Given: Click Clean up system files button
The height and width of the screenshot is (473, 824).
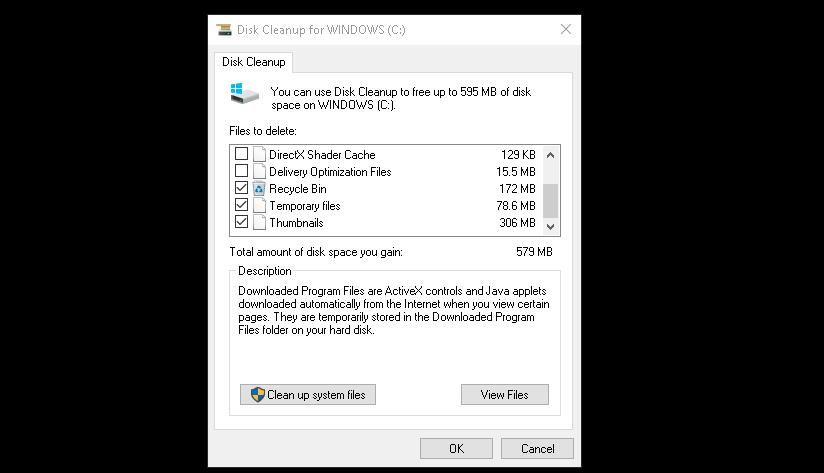Looking at the screenshot, I should (x=308, y=395).
